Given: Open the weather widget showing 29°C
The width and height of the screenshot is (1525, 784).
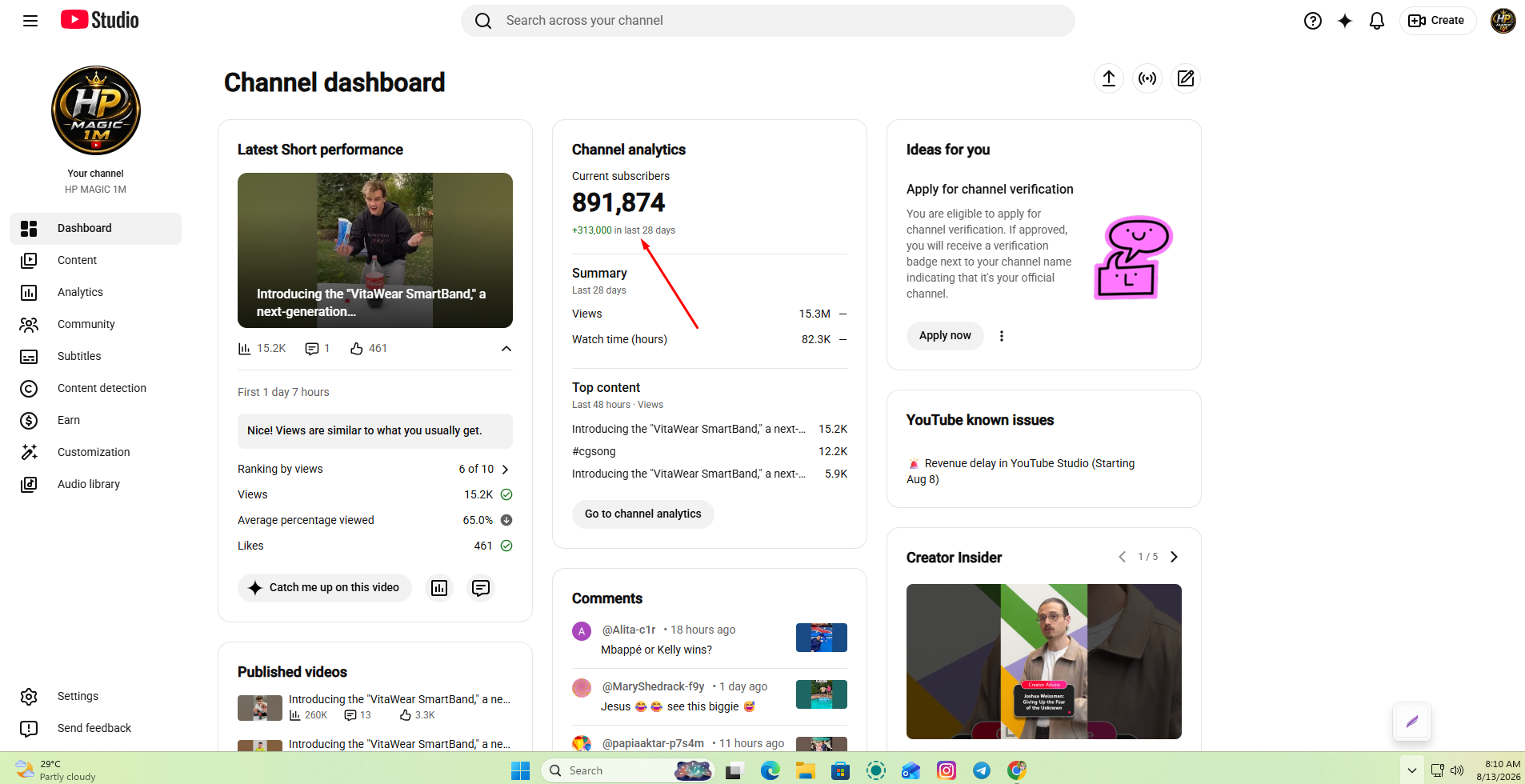Looking at the screenshot, I should pos(54,770).
